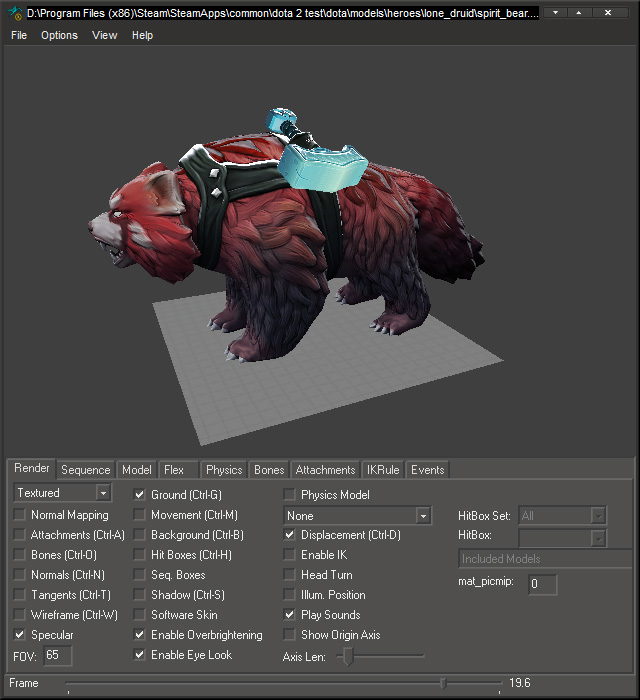Enable the Physics Model checkbox

[290, 495]
